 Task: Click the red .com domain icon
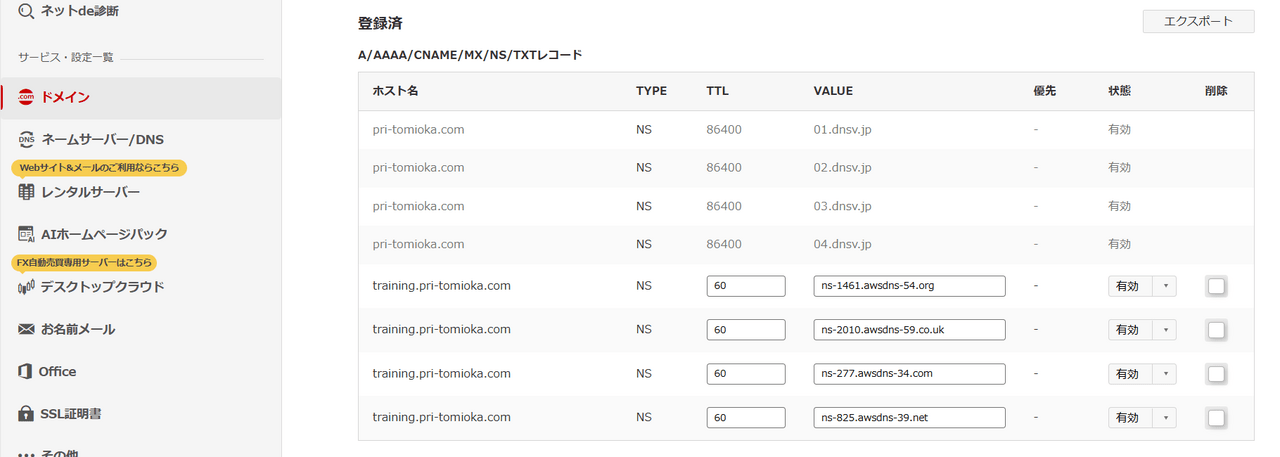point(26,97)
